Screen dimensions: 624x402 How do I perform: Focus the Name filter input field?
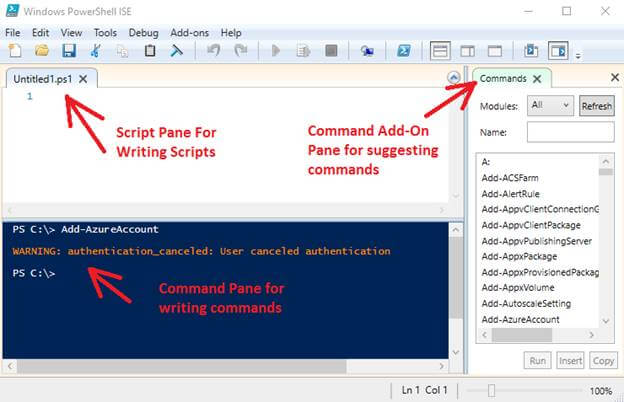(570, 132)
